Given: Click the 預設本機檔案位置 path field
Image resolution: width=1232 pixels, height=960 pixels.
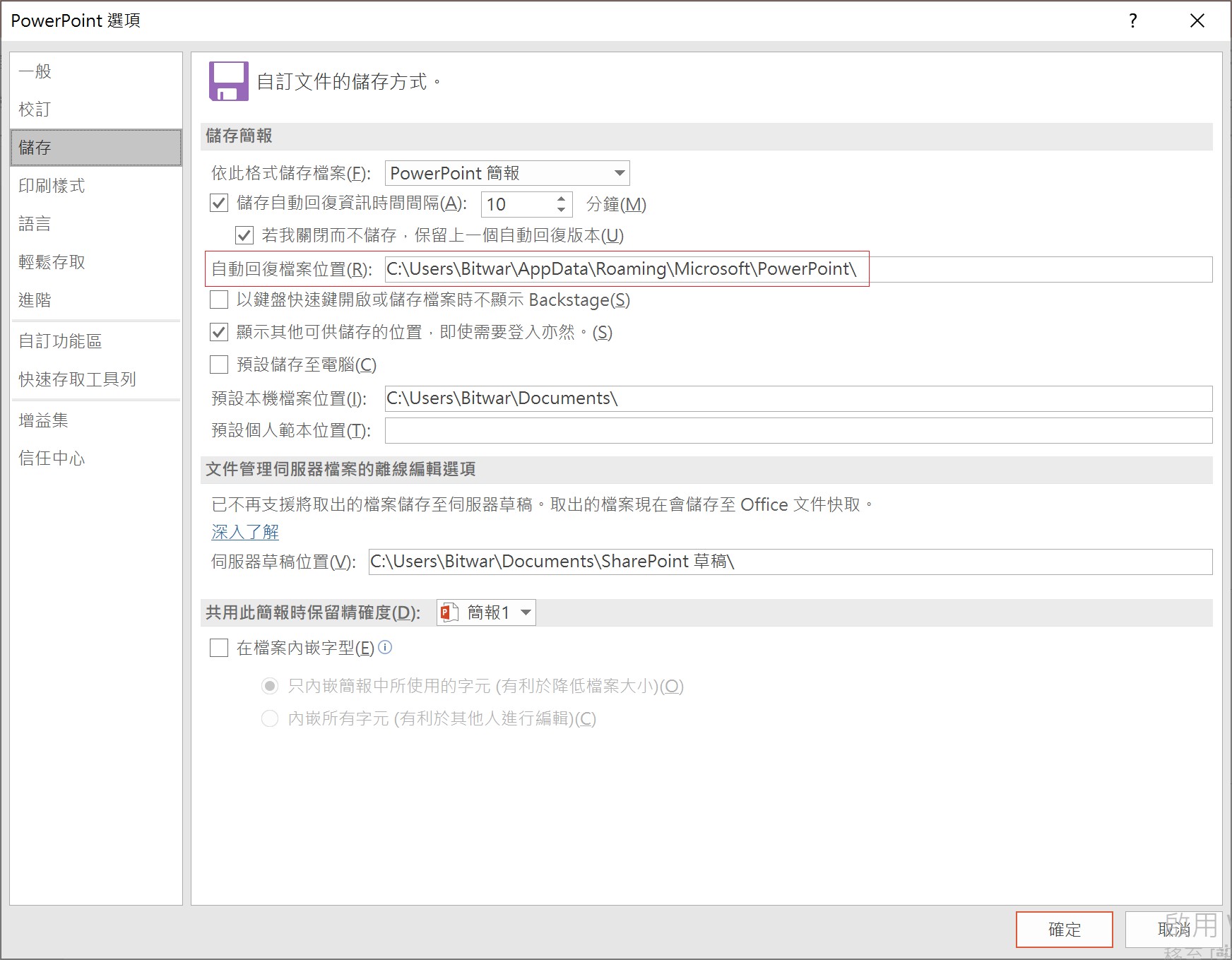Looking at the screenshot, I should 798,398.
